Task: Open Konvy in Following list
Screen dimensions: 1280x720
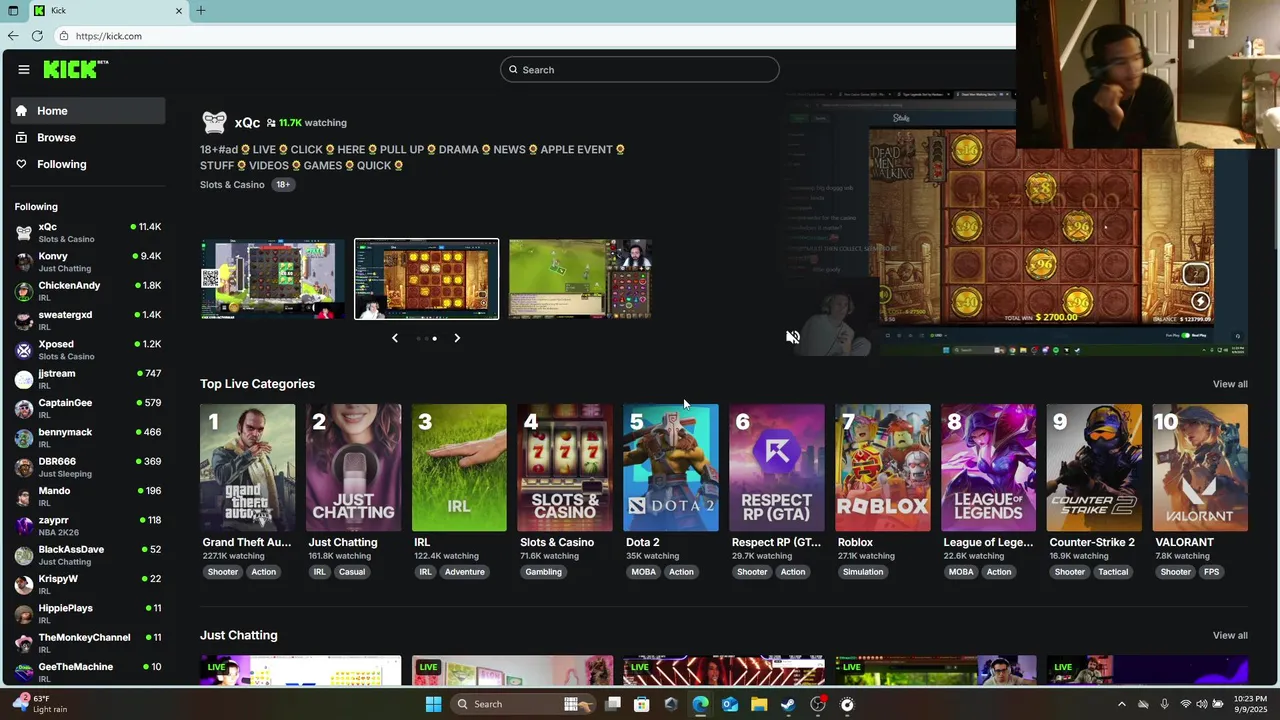Action: pos(88,262)
